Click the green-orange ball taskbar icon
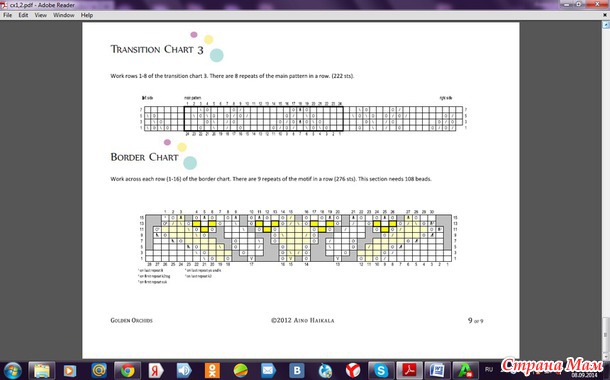 pos(240,371)
